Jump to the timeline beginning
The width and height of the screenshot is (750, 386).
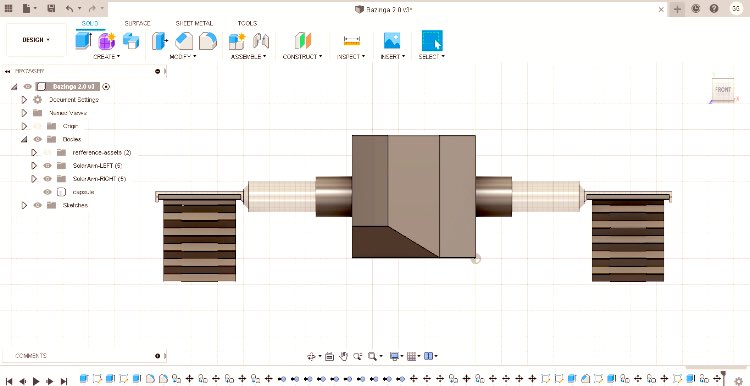pos(9,381)
